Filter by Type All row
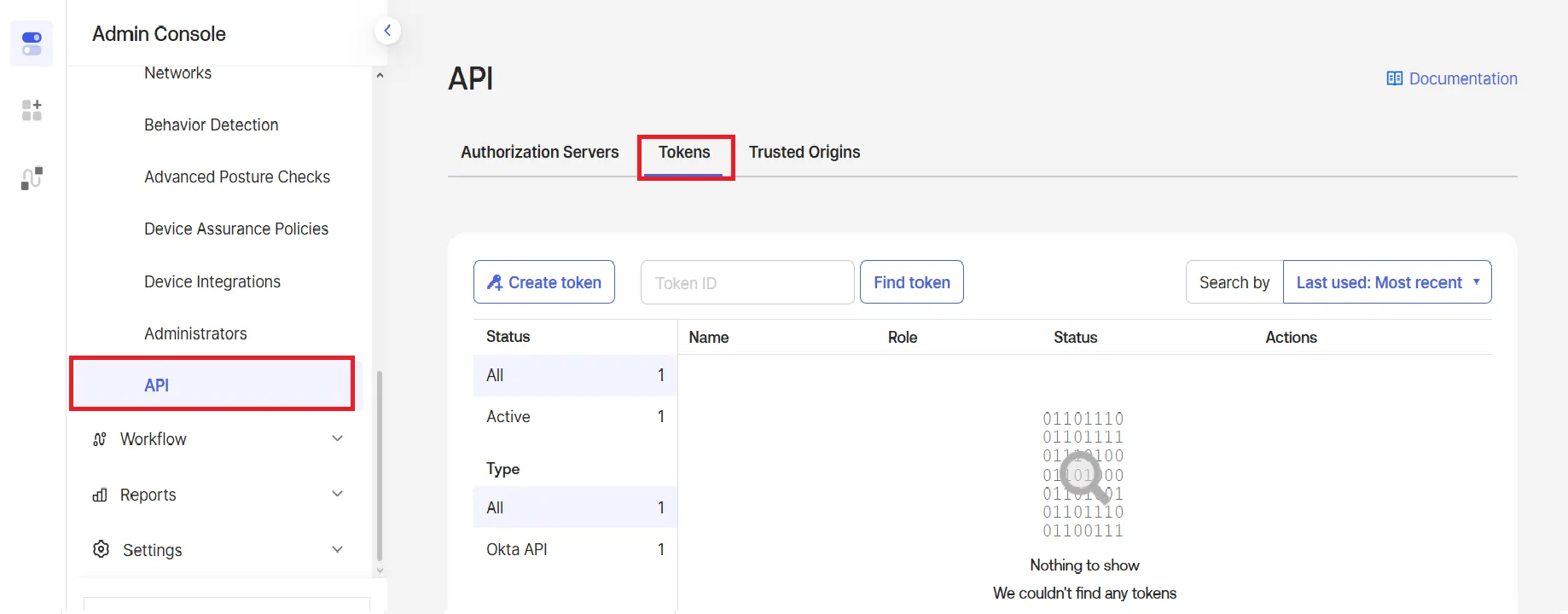This screenshot has width=1568, height=614. pyautogui.click(x=575, y=507)
